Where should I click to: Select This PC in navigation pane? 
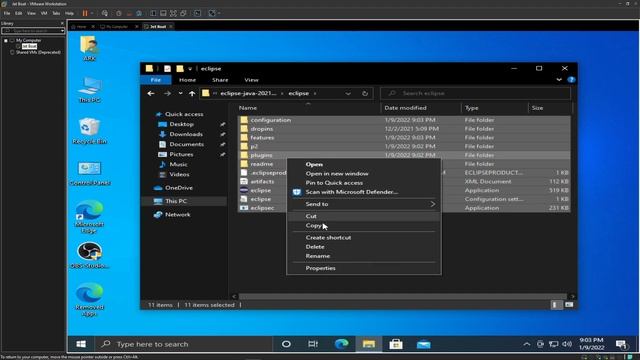(176, 201)
